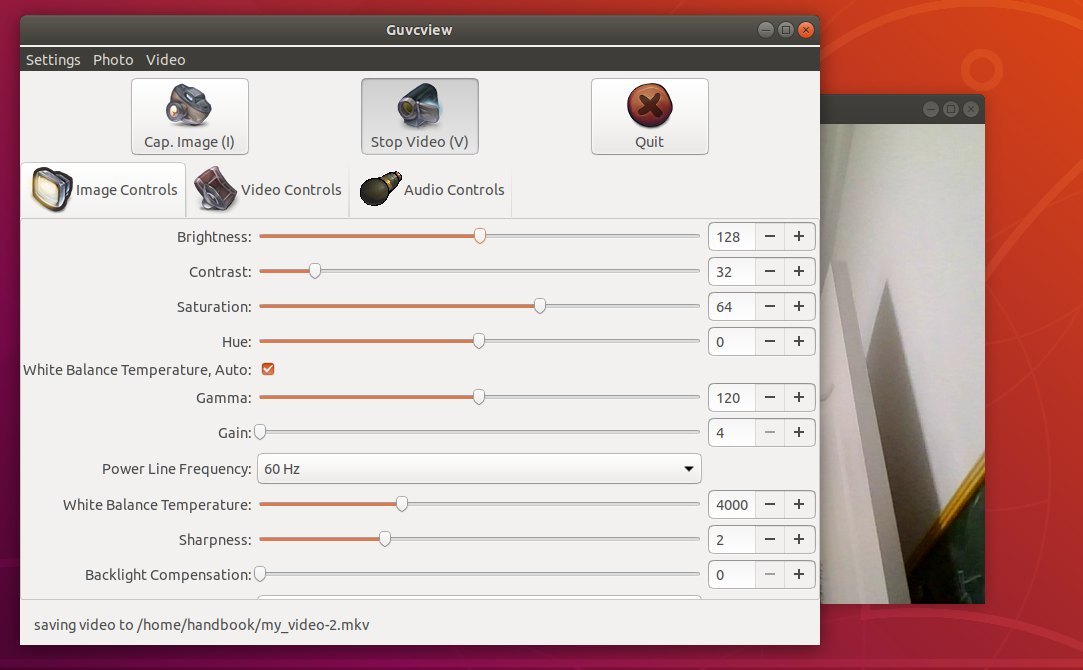Click the saving video status bar message
Viewport: 1083px width, 670px height.
(202, 624)
